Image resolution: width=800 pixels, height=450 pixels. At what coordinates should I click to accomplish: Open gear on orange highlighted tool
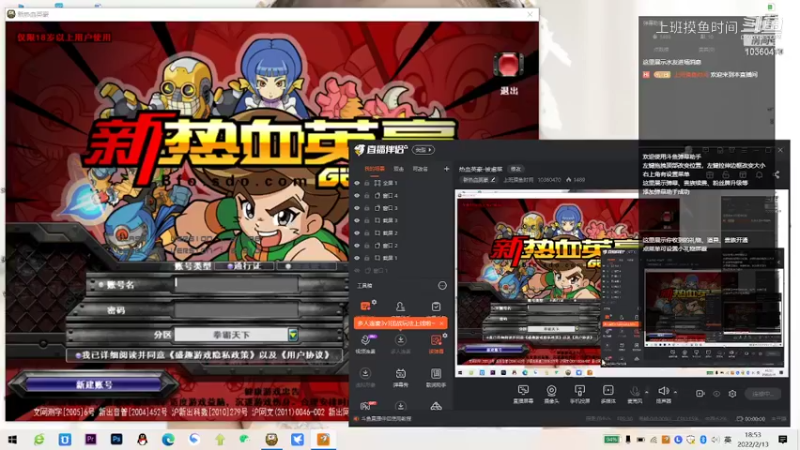(x=445, y=335)
